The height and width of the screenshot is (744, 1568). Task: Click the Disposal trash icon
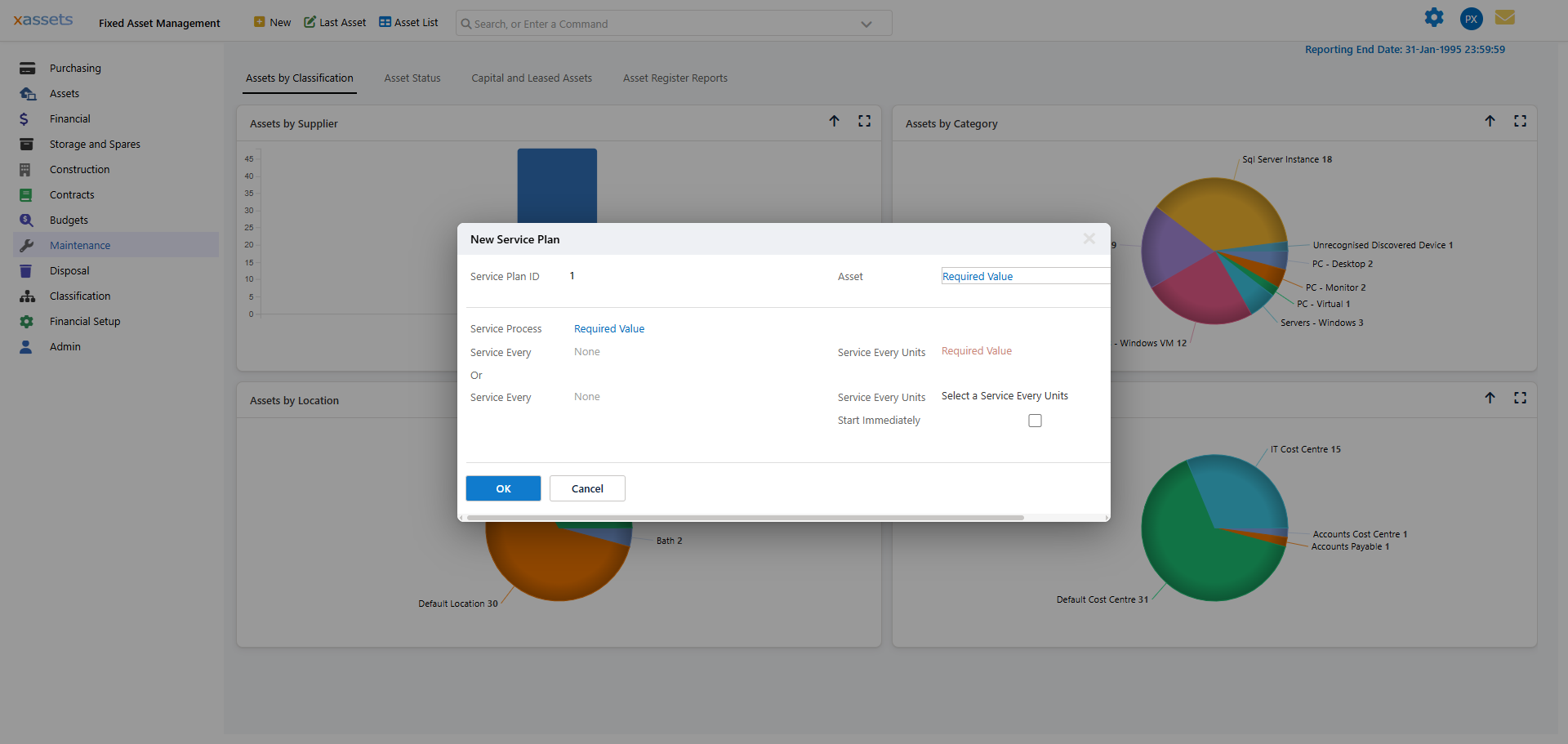(27, 271)
